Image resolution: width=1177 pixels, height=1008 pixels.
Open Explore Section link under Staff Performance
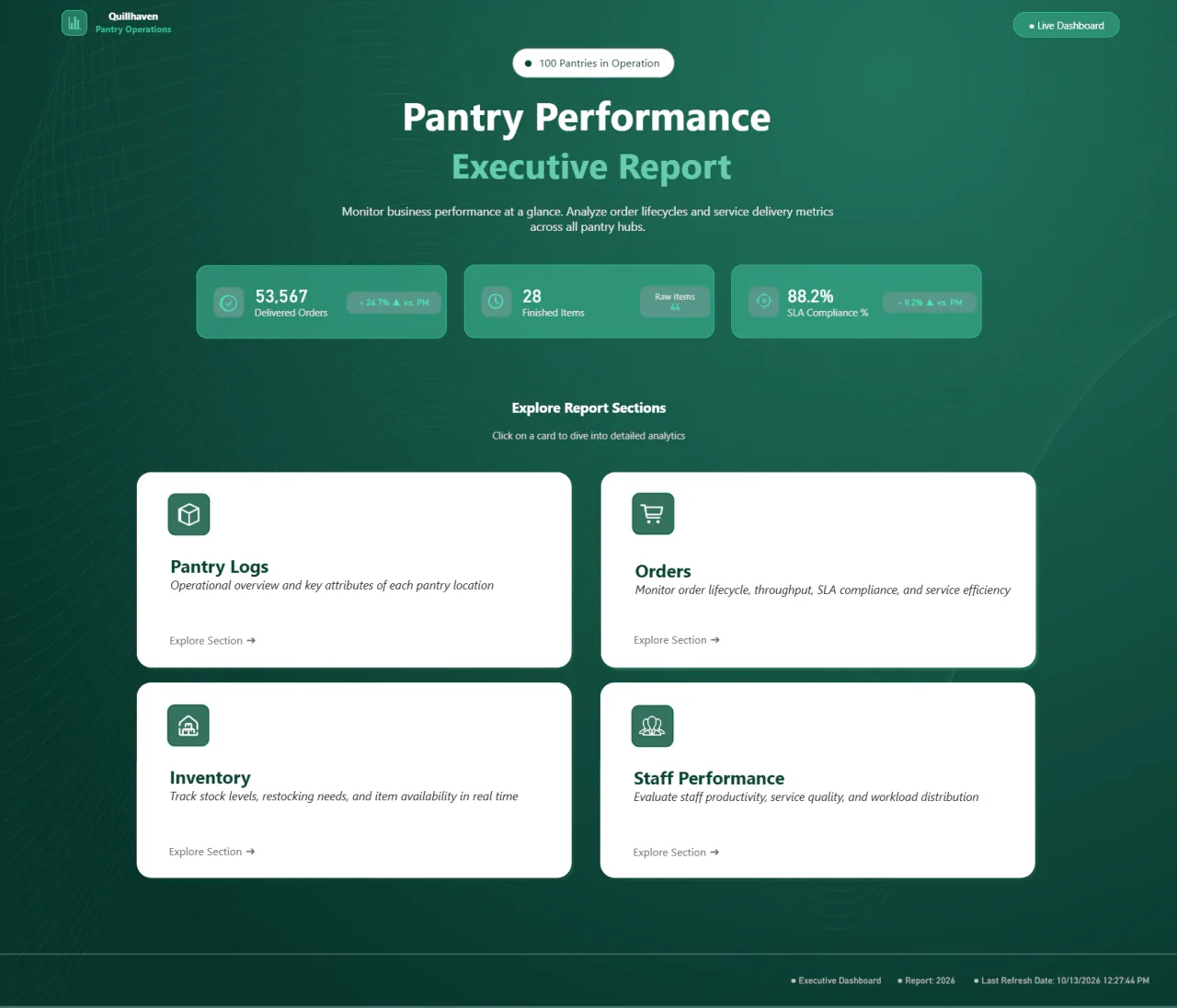click(676, 853)
